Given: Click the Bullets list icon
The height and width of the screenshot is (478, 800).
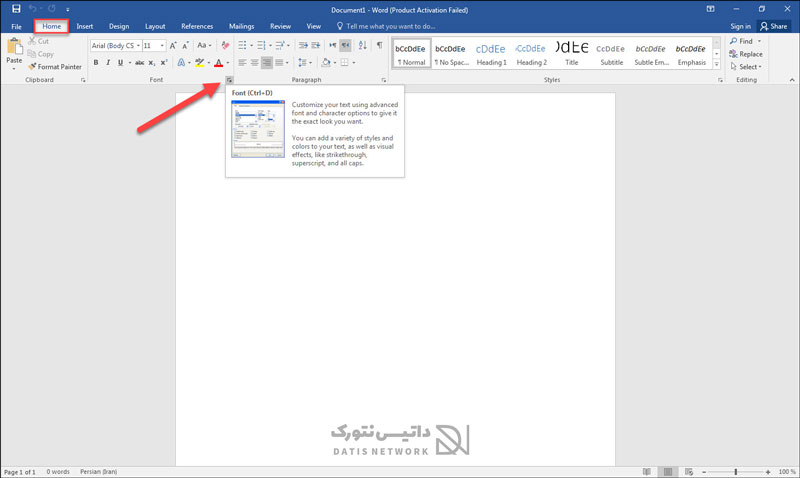Looking at the screenshot, I should pyautogui.click(x=242, y=45).
